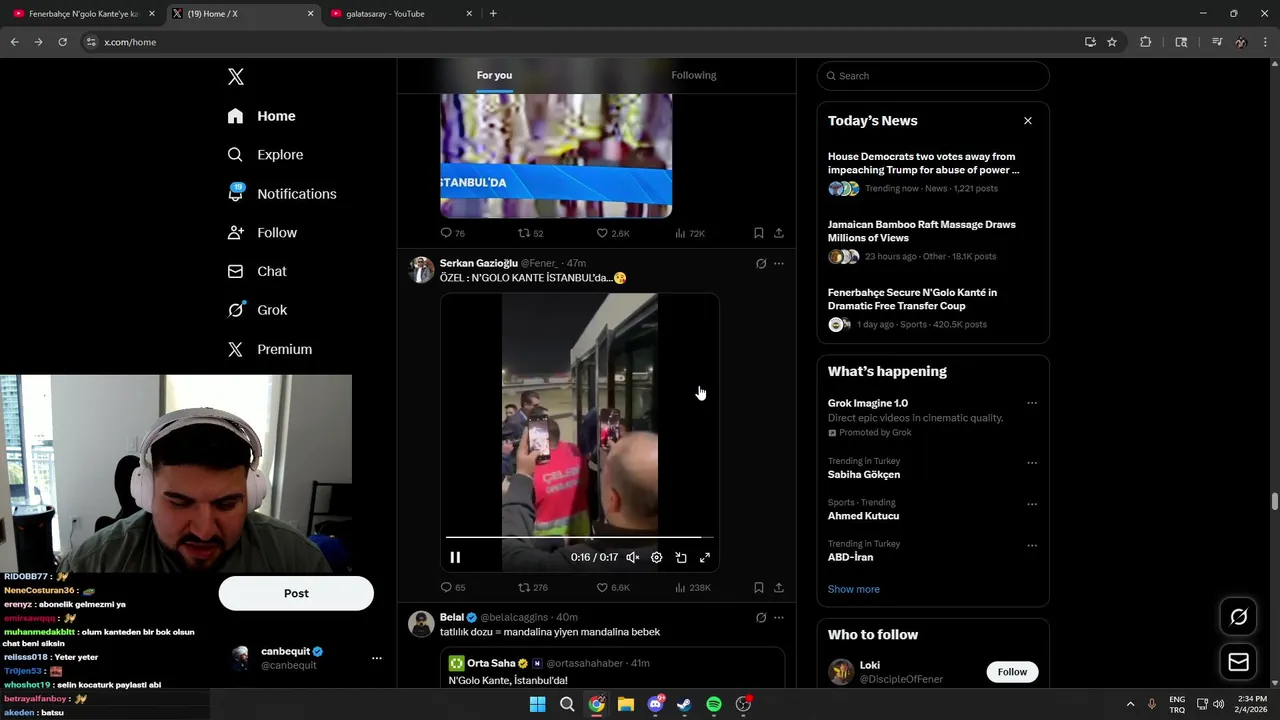Switch to the Following tab
Viewport: 1280px width, 720px height.
tap(694, 75)
